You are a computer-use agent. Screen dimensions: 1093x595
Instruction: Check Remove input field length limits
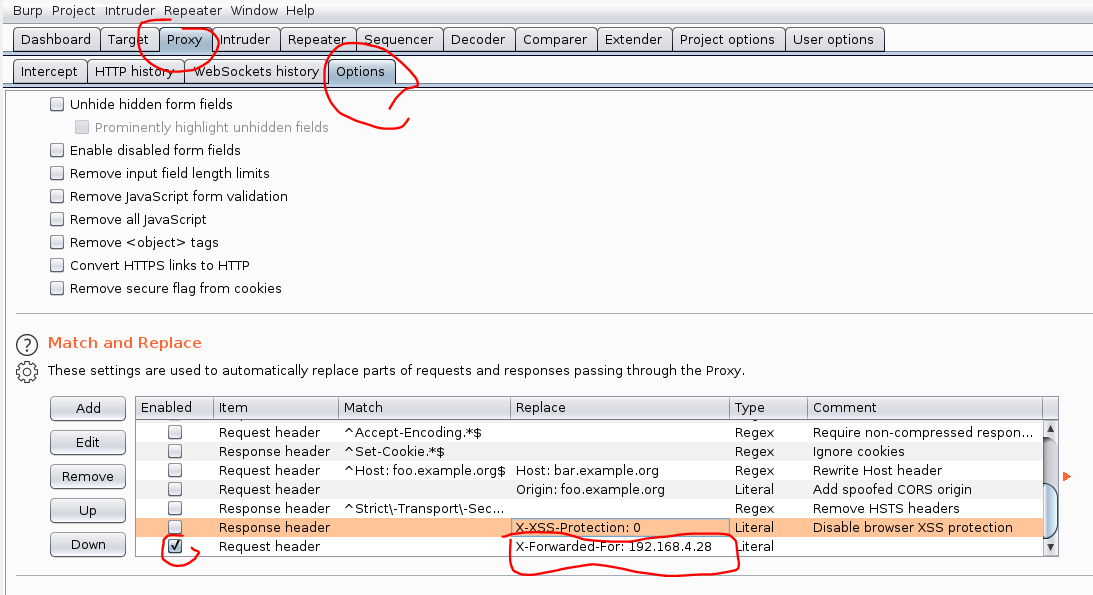57,173
